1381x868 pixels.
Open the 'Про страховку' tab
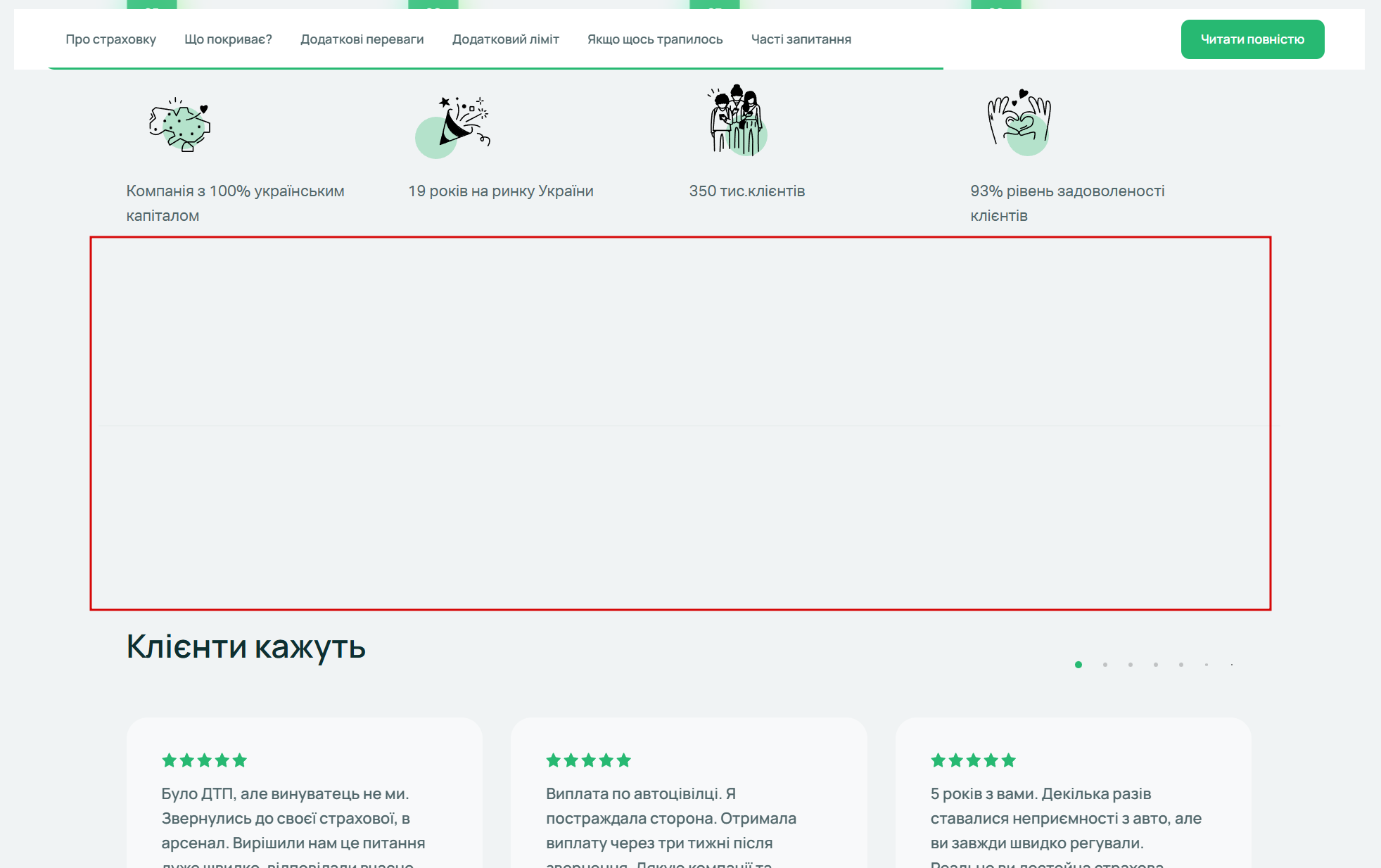(111, 39)
